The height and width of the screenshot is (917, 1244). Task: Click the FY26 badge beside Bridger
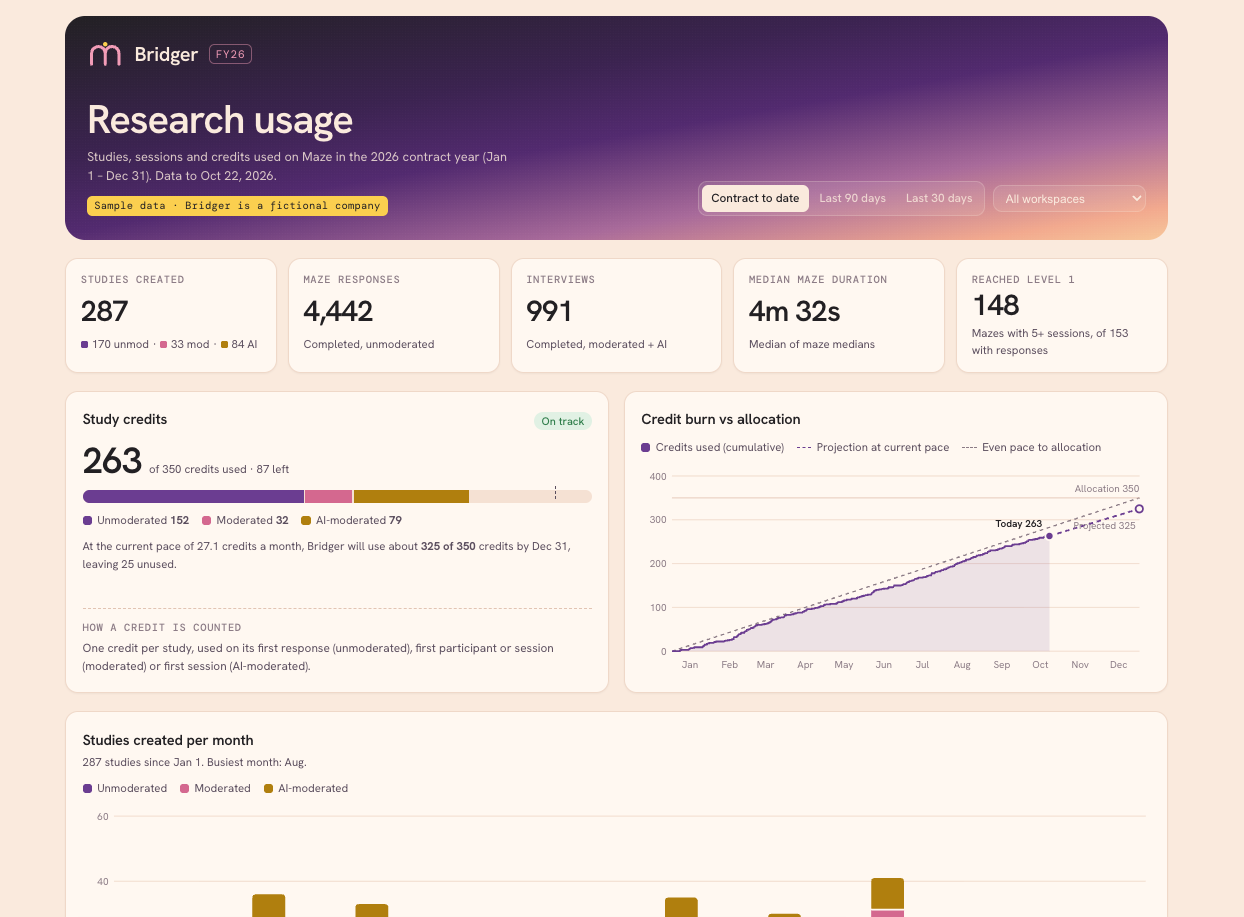click(x=230, y=54)
